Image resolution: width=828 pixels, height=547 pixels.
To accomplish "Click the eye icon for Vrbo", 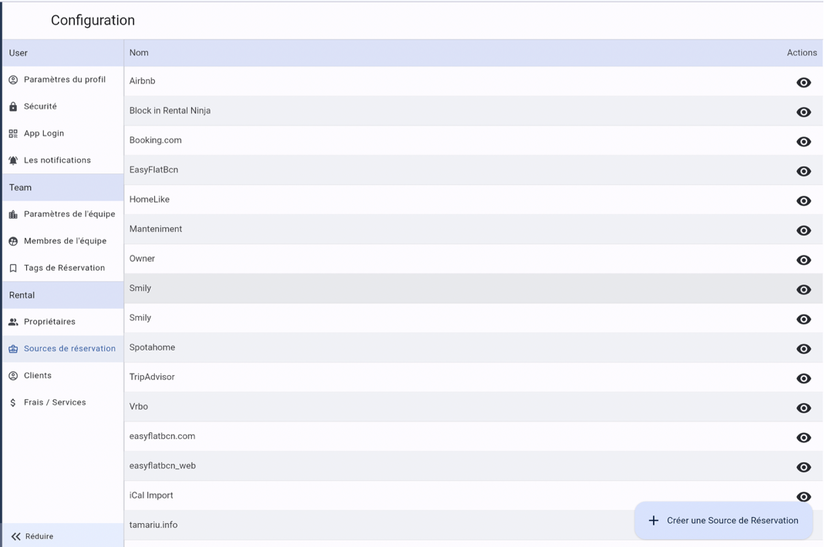I will coord(803,408).
